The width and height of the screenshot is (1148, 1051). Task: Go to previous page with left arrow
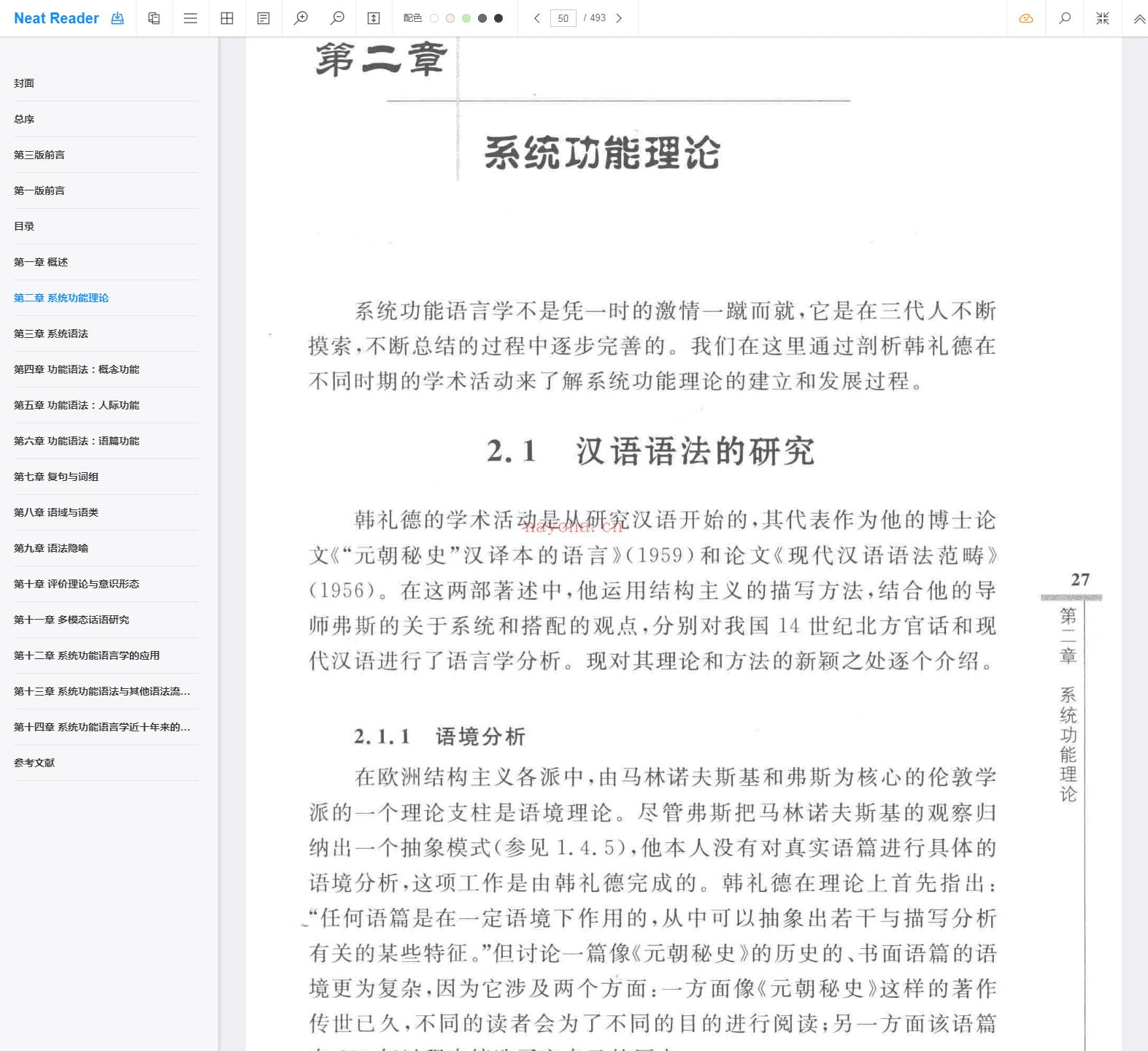[x=537, y=18]
